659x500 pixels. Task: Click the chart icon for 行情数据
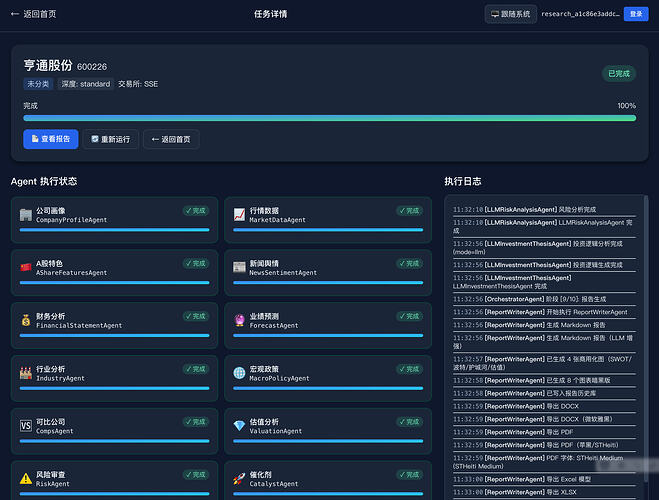(x=239, y=215)
